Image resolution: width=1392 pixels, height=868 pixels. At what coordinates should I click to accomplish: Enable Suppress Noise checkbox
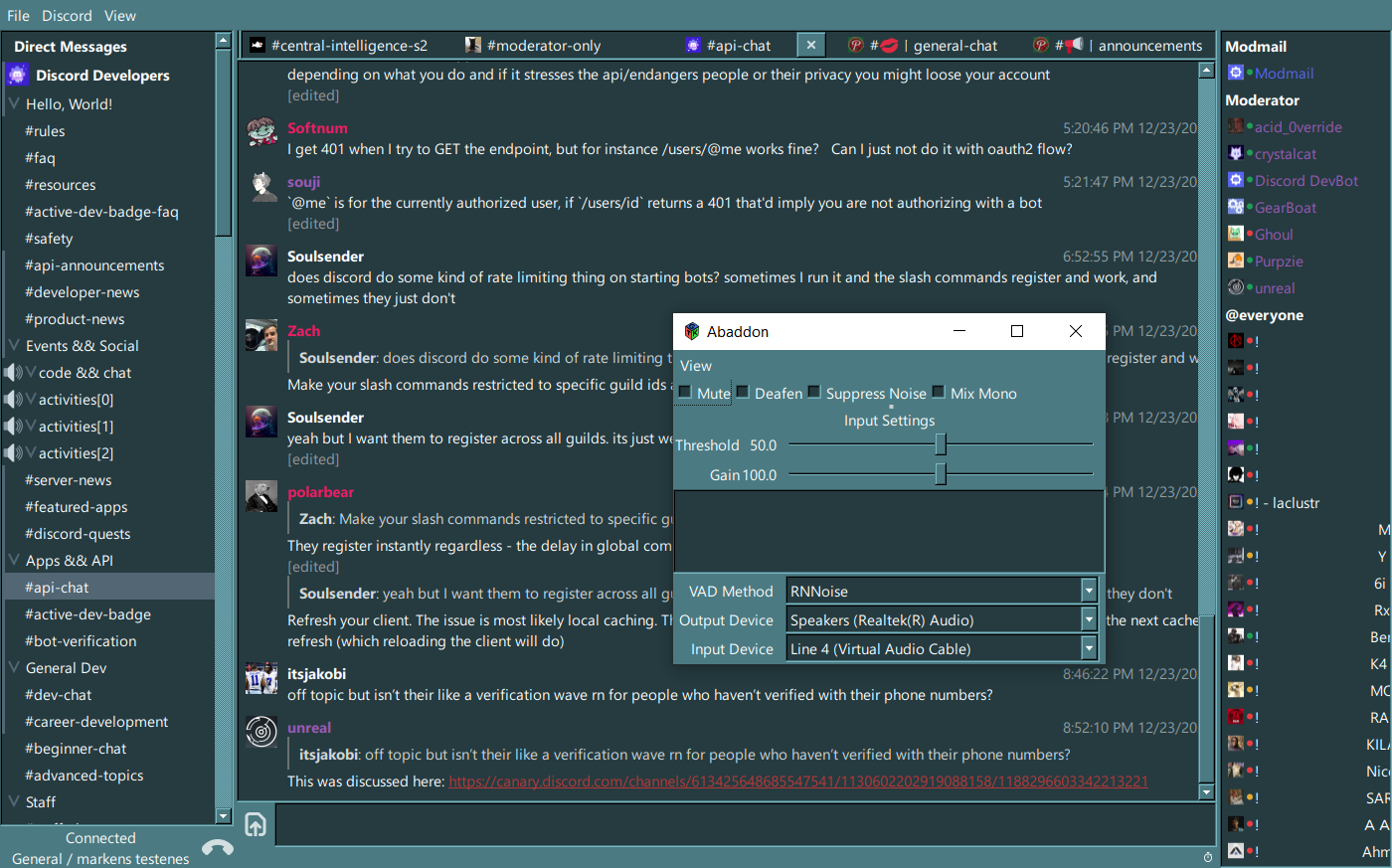(814, 393)
